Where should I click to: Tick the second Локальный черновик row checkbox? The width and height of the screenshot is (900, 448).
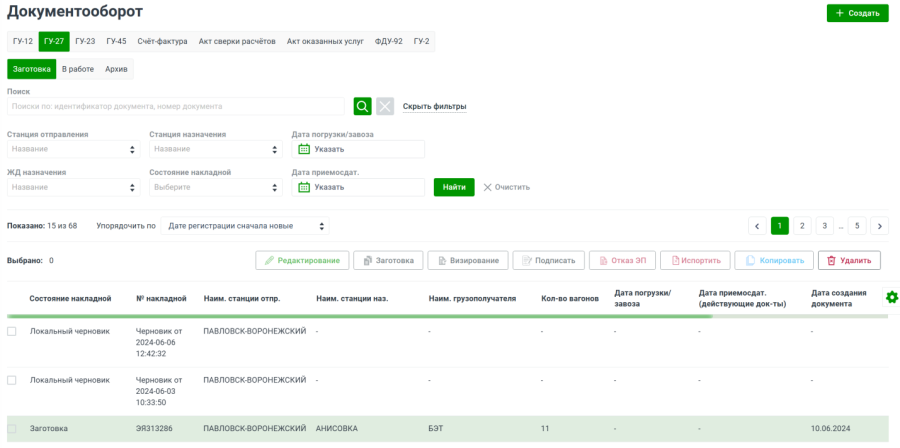pos(12,380)
